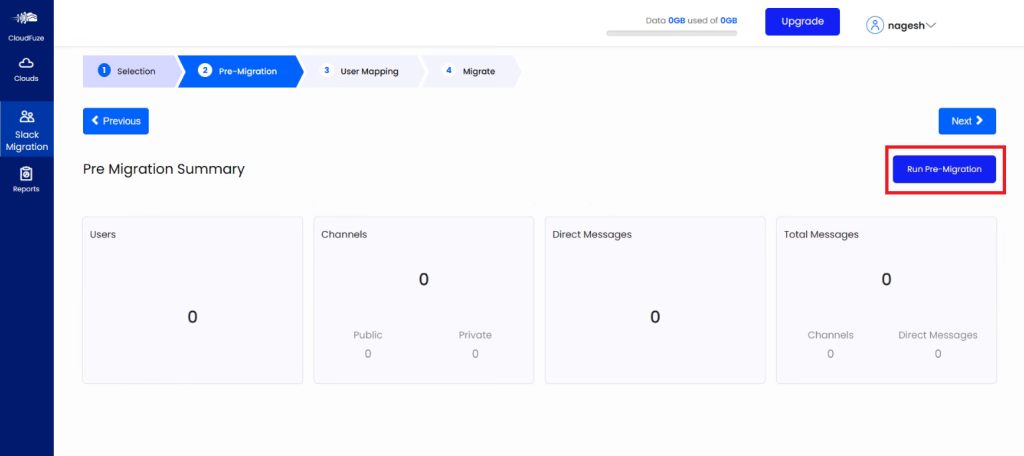The height and width of the screenshot is (456, 1024).
Task: Click the user avatar icon beside nagesh
Action: [874, 25]
